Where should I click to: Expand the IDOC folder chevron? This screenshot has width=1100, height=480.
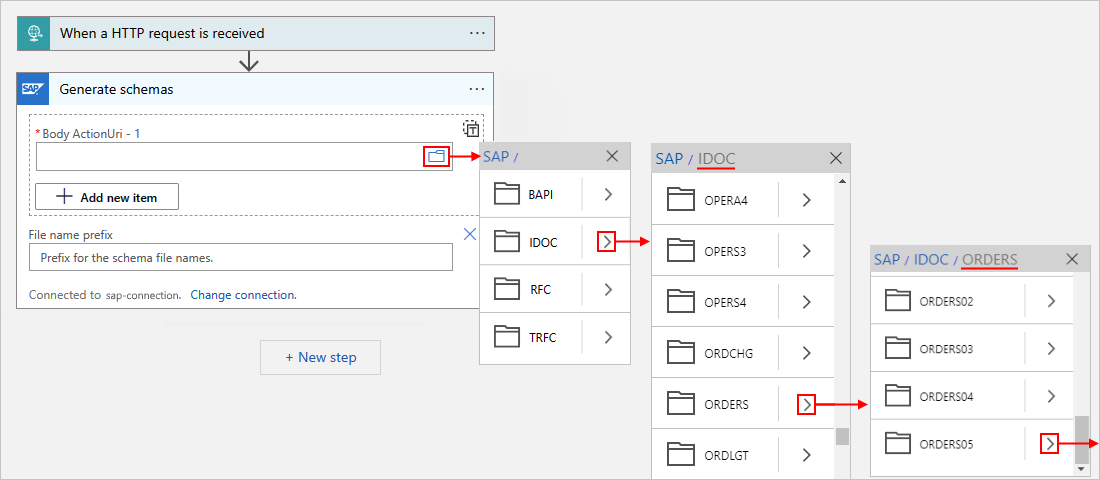(607, 242)
